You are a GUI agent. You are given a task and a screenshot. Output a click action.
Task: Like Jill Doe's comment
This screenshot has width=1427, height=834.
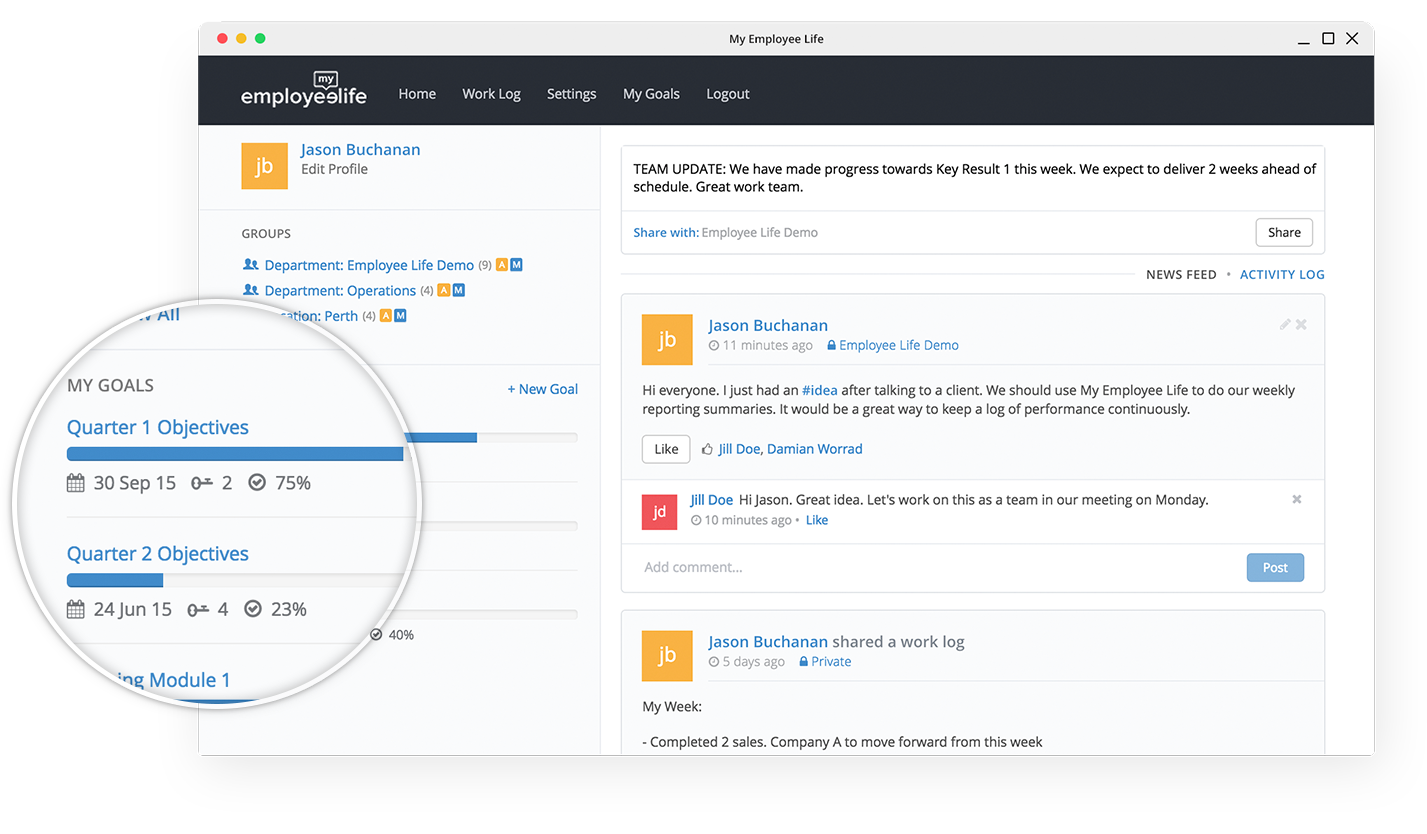click(x=817, y=520)
